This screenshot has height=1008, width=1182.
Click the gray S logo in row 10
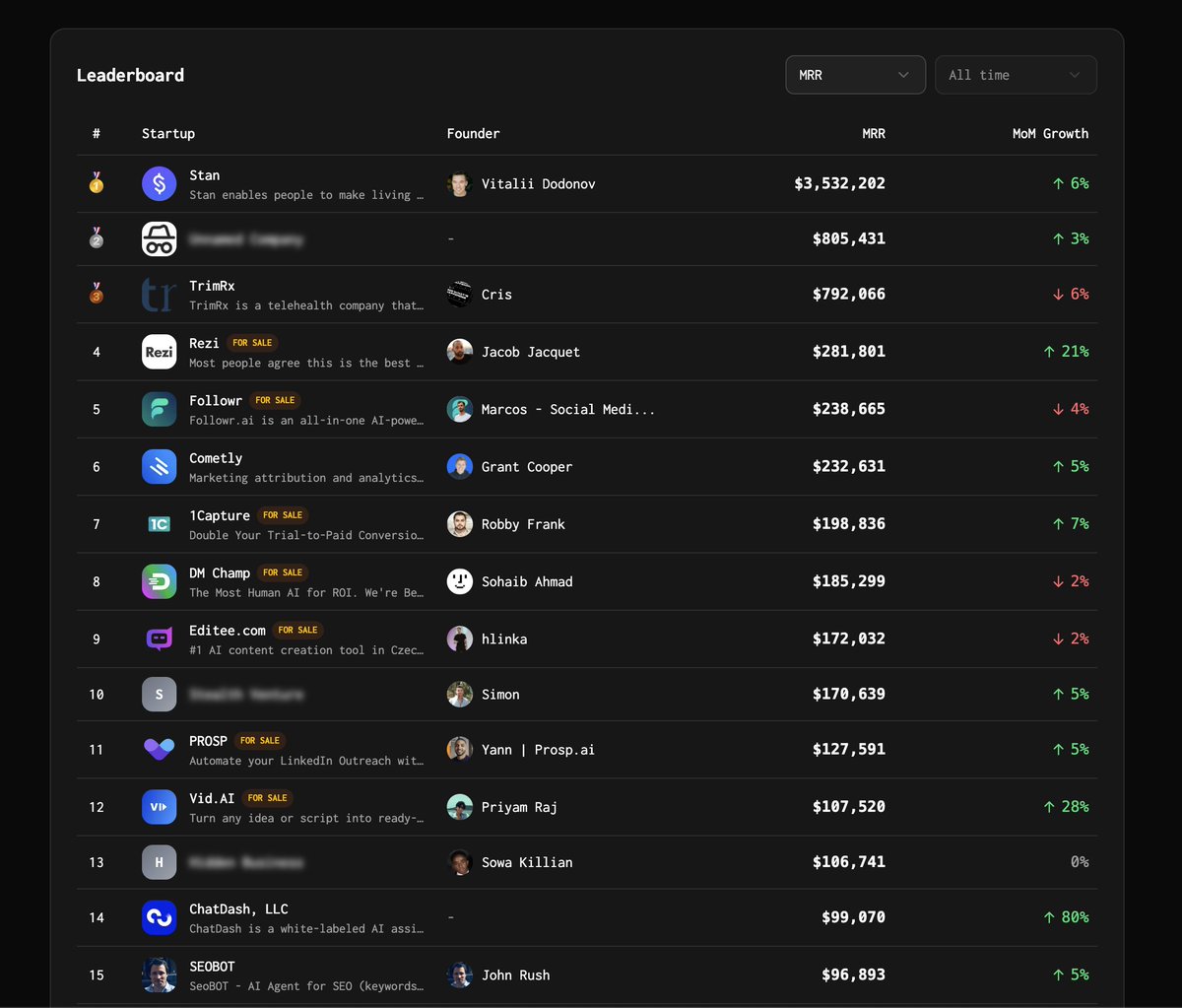(160, 695)
